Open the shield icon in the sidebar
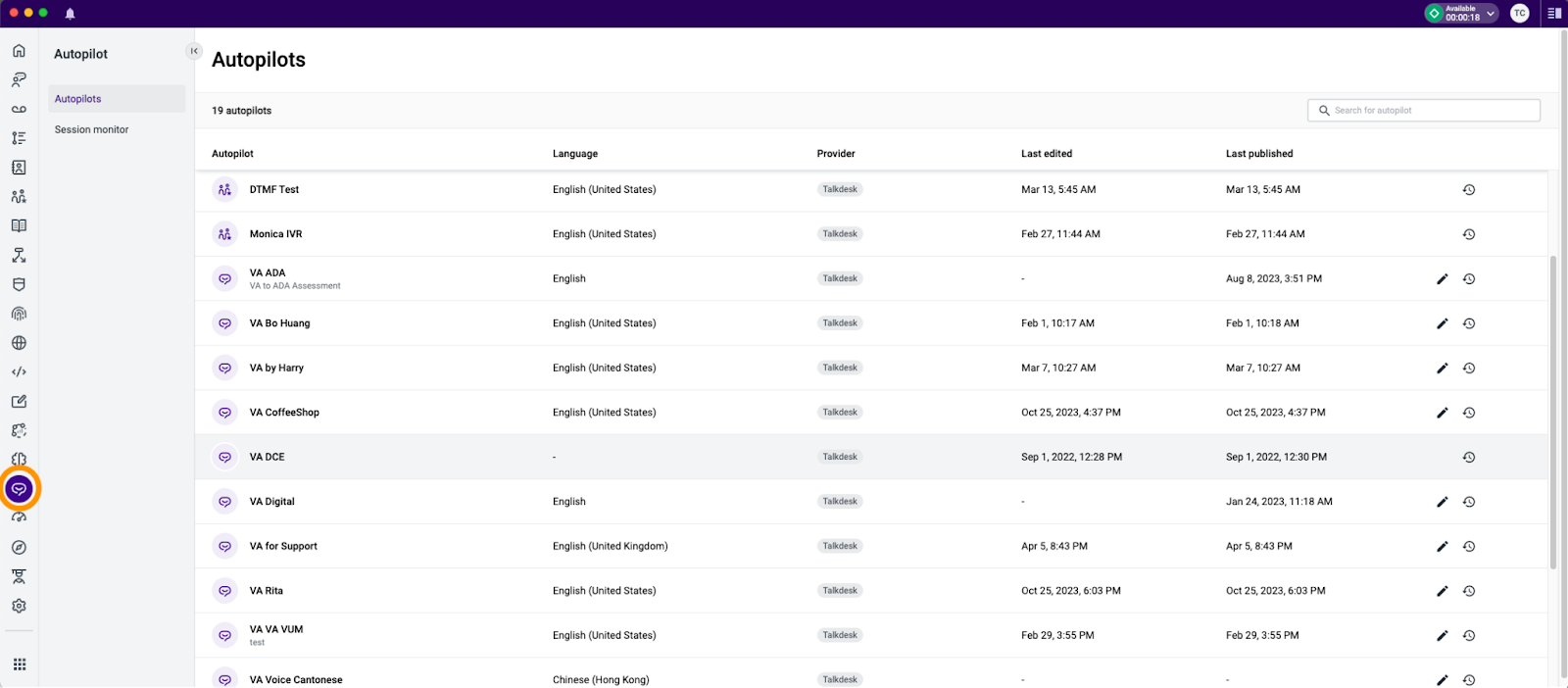Screen dimensions: 1568x688 pyautogui.click(x=19, y=284)
